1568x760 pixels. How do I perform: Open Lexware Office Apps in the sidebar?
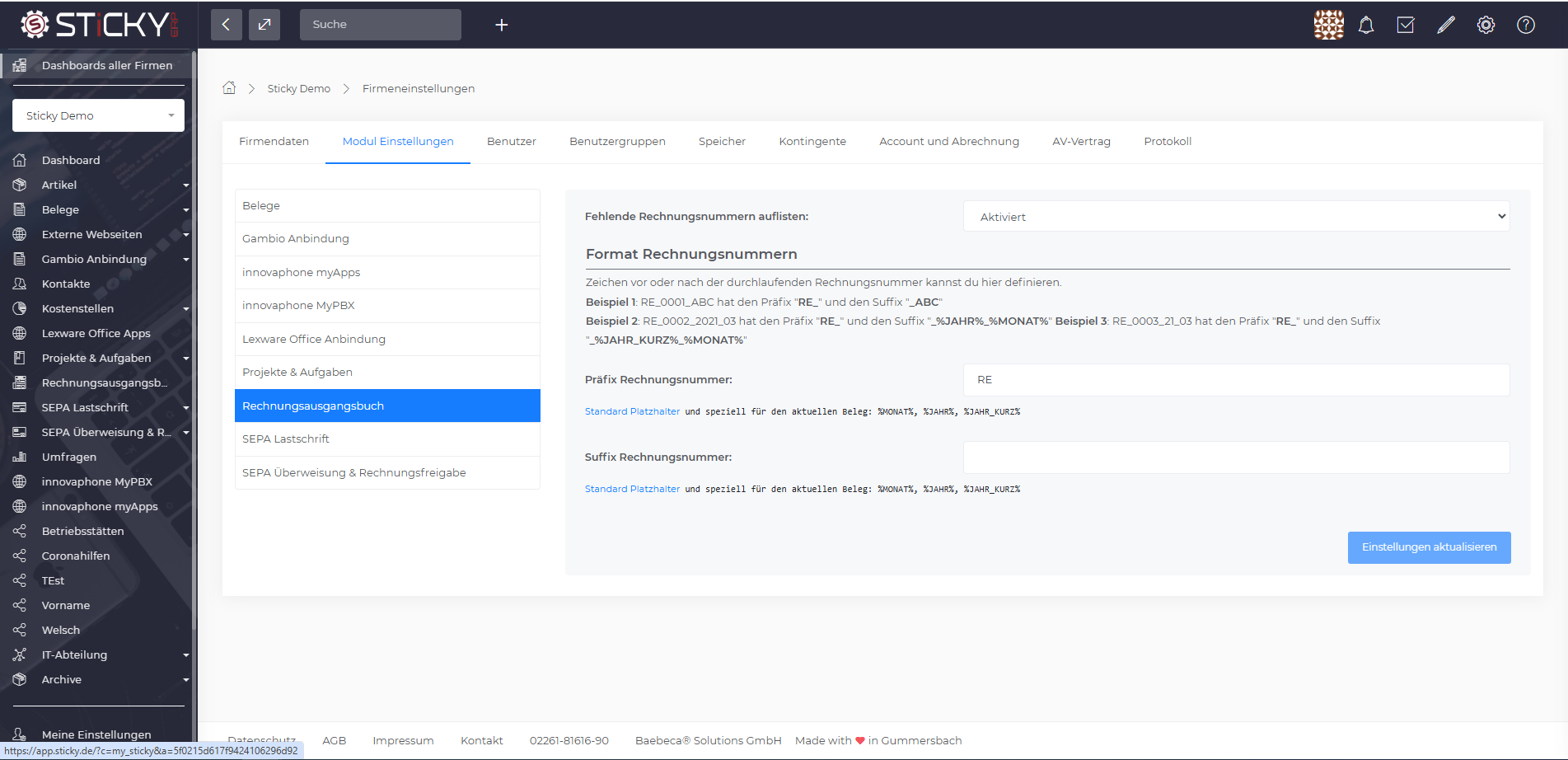tap(96, 333)
